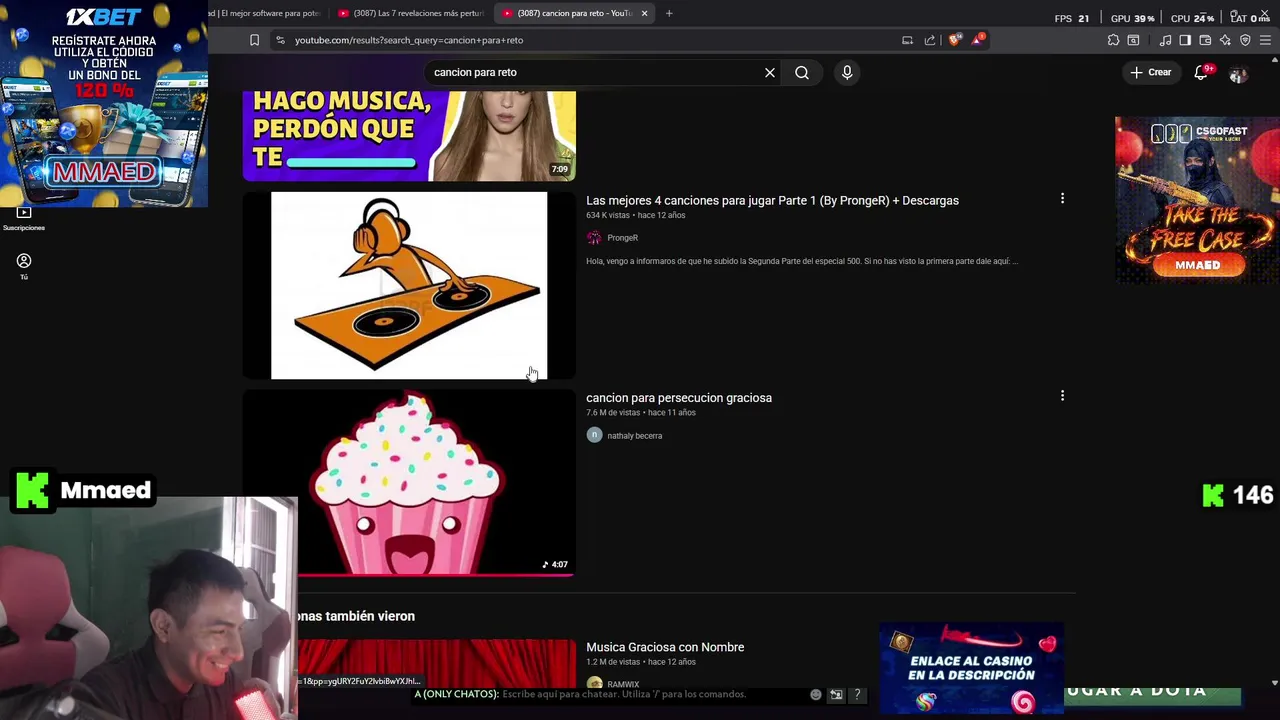Open the browser hamburger menu
The image size is (1280, 720).
pyautogui.click(x=1265, y=40)
